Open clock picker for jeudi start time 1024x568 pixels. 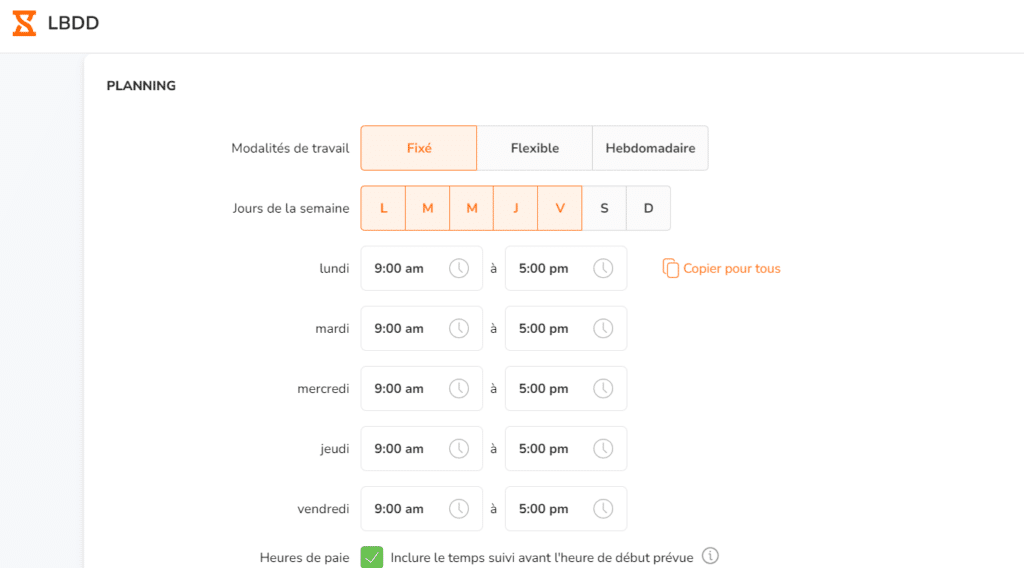pos(458,449)
